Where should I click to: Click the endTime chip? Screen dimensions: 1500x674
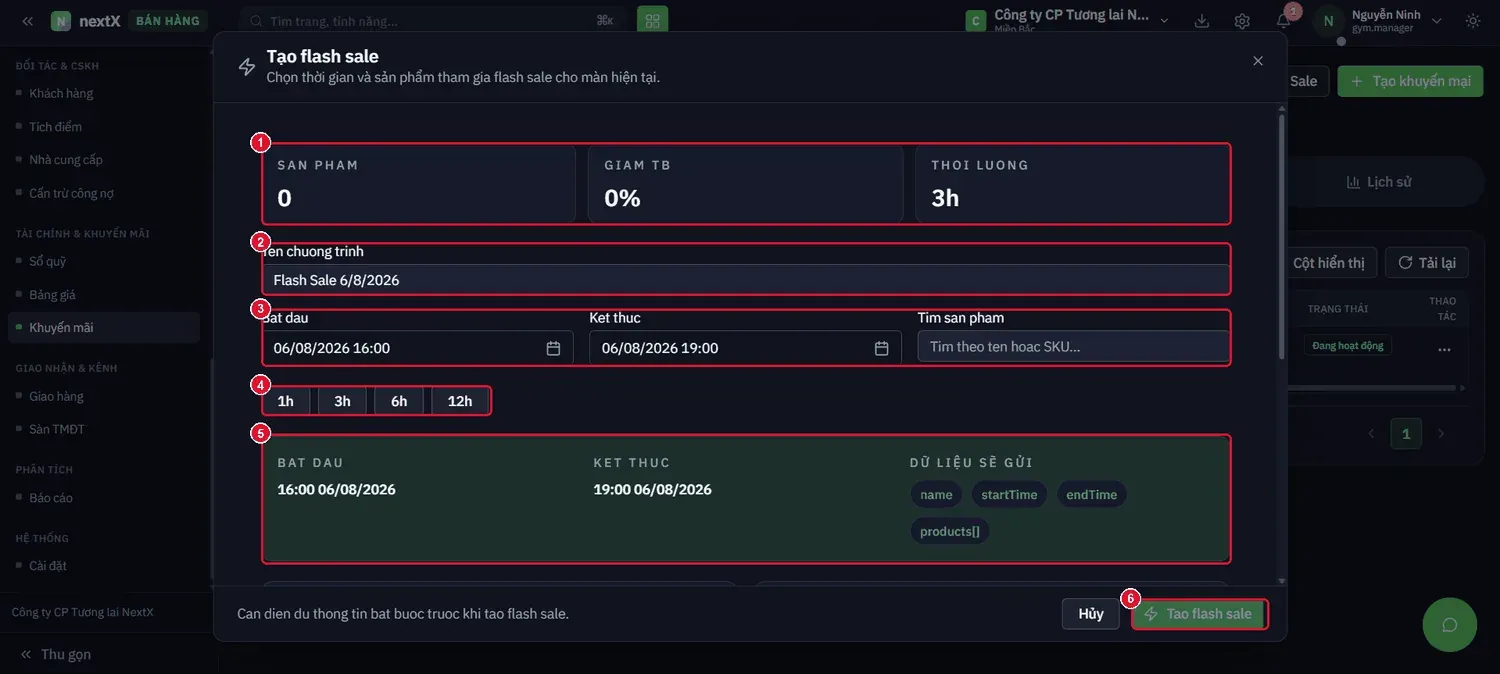(x=1091, y=495)
